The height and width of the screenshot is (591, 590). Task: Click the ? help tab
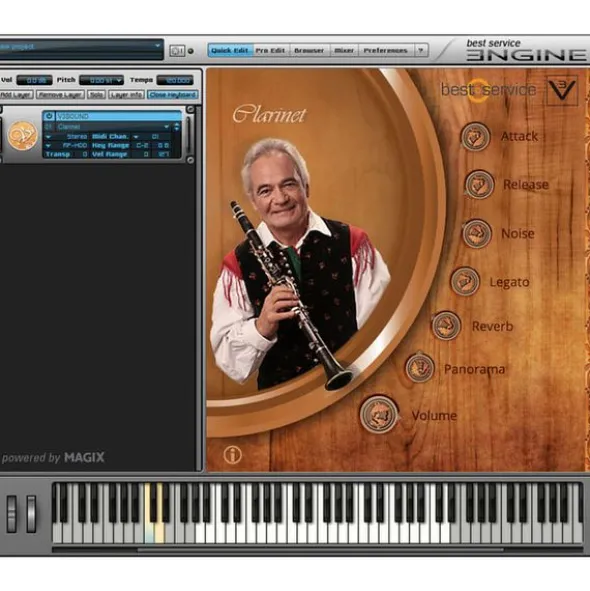pos(421,51)
